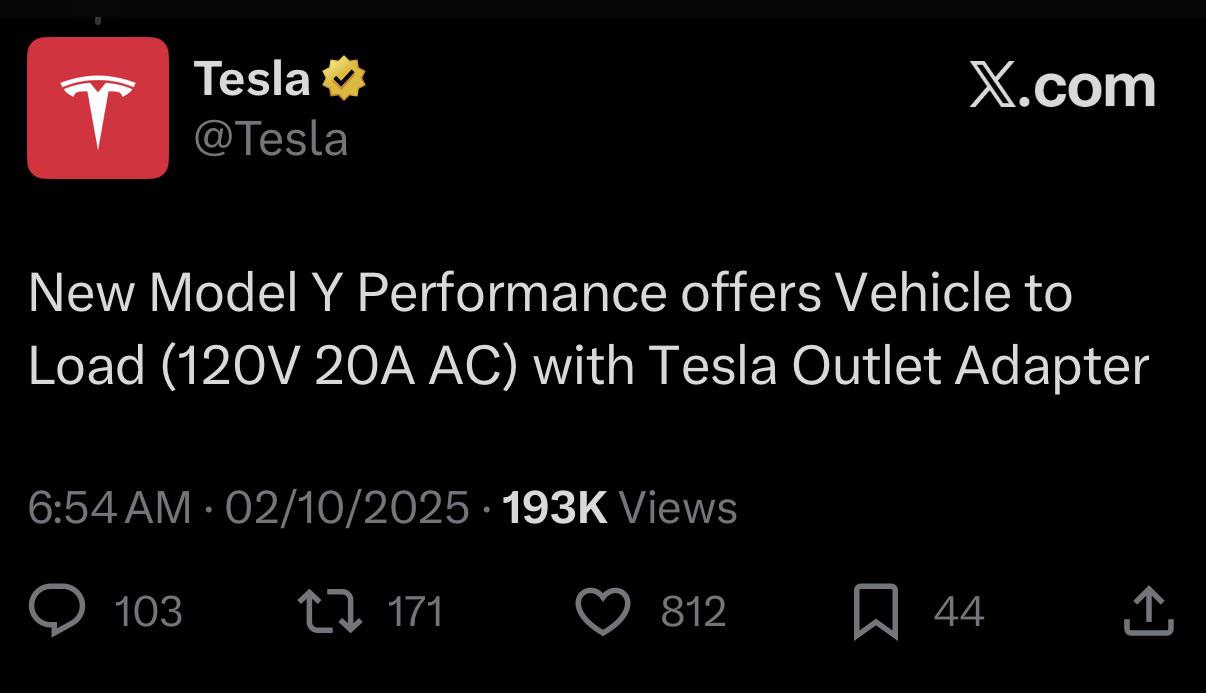Viewport: 1206px width, 693px height.
Task: Click the gold verified badge
Action: [x=344, y=79]
